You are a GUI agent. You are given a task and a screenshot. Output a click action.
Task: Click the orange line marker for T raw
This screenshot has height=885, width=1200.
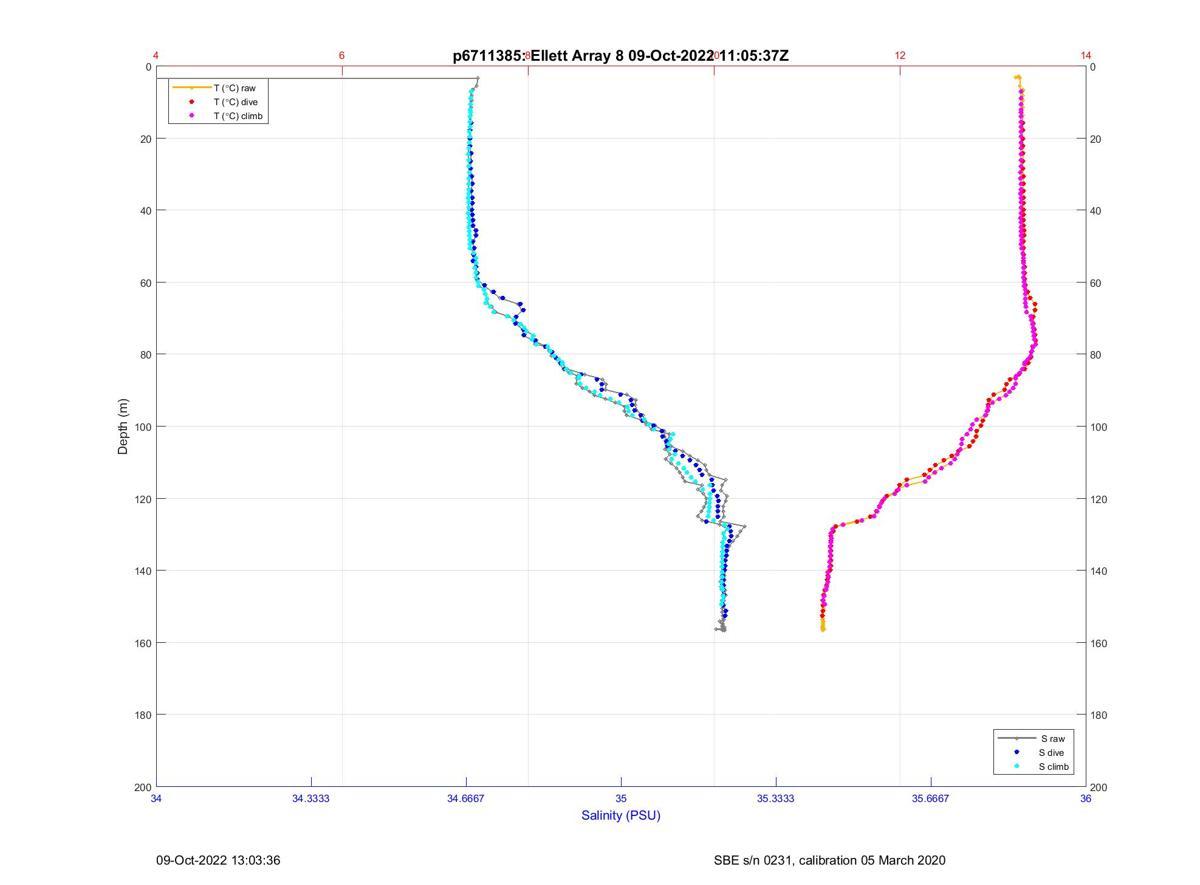pos(191,88)
